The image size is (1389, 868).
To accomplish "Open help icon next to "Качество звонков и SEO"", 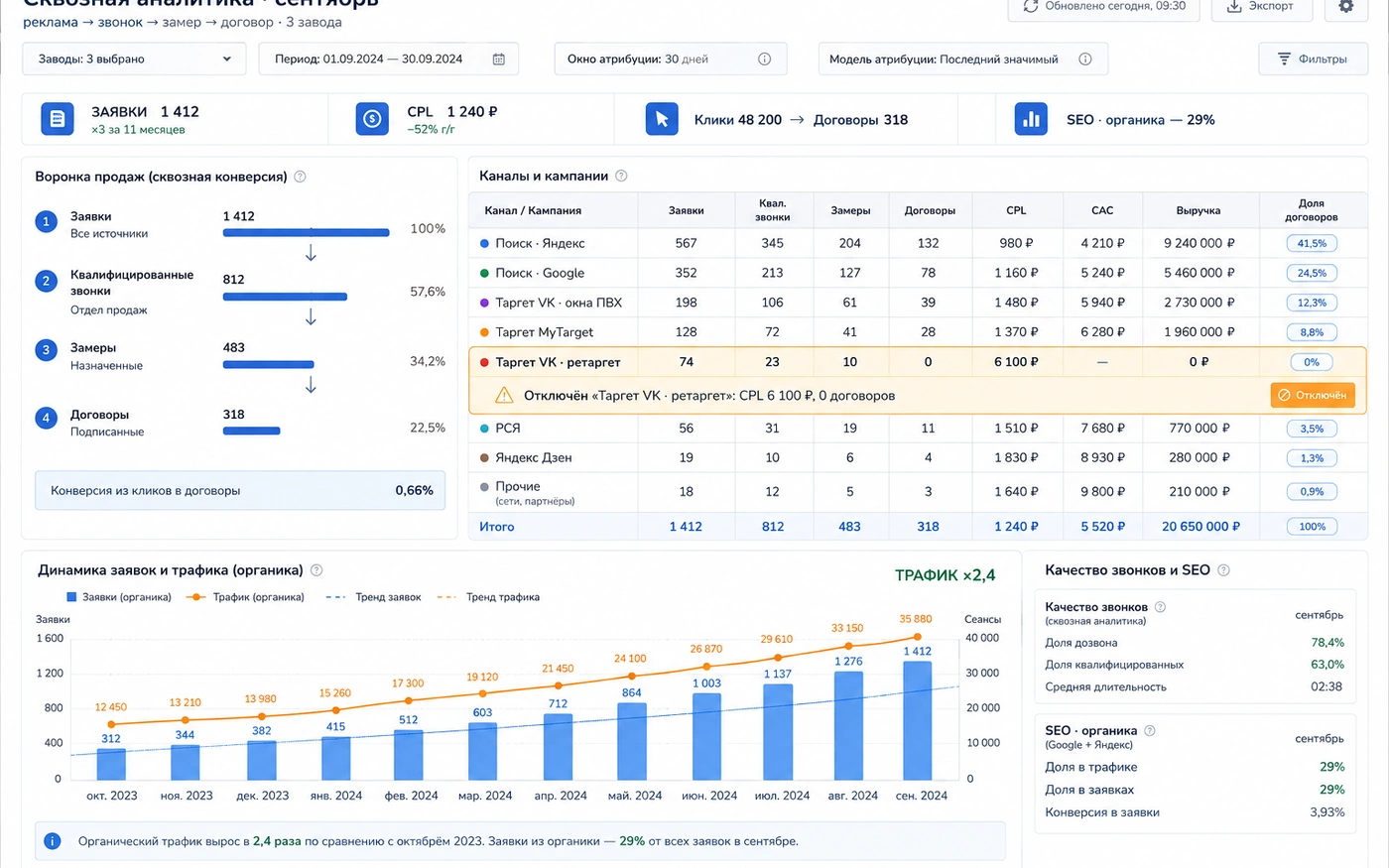I will click(1223, 570).
